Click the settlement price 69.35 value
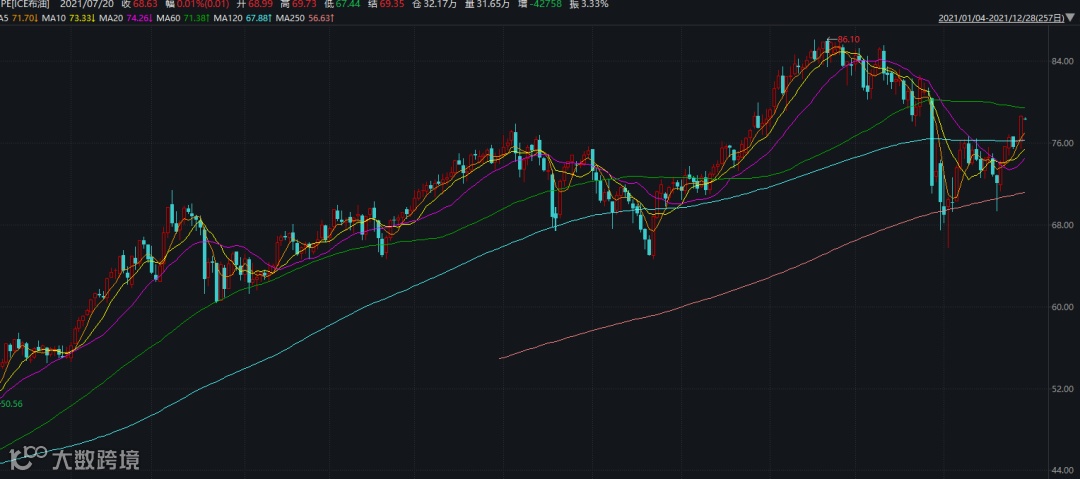 [391, 4]
